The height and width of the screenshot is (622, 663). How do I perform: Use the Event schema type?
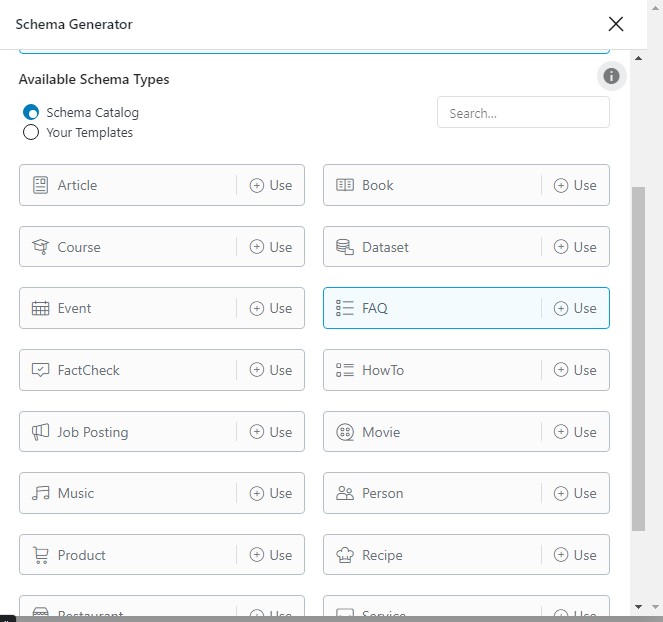[271, 308]
